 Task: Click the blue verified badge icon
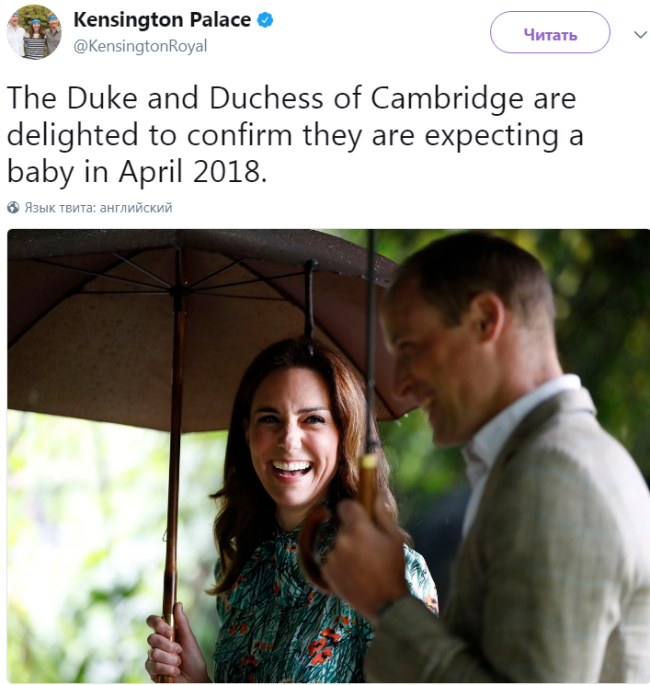point(266,20)
